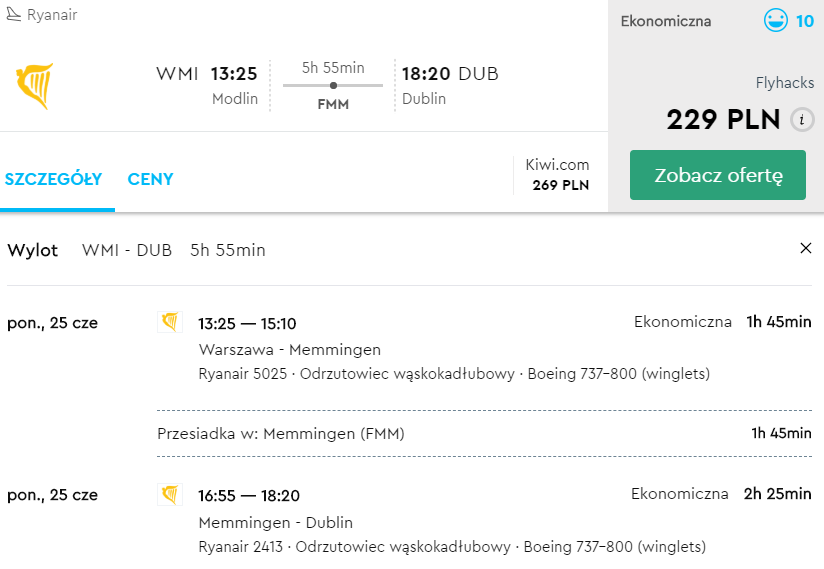Image resolution: width=824 pixels, height=569 pixels.
Task: Choose the Kiwi.com 269 PLN offer
Action: [558, 175]
